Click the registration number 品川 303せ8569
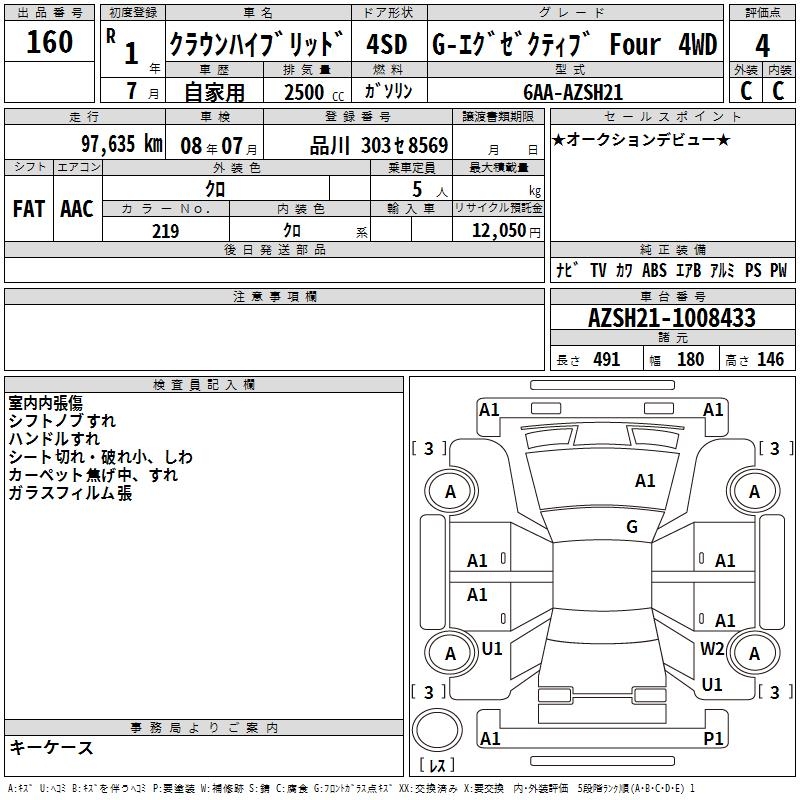800x800 pixels. [x=378, y=145]
